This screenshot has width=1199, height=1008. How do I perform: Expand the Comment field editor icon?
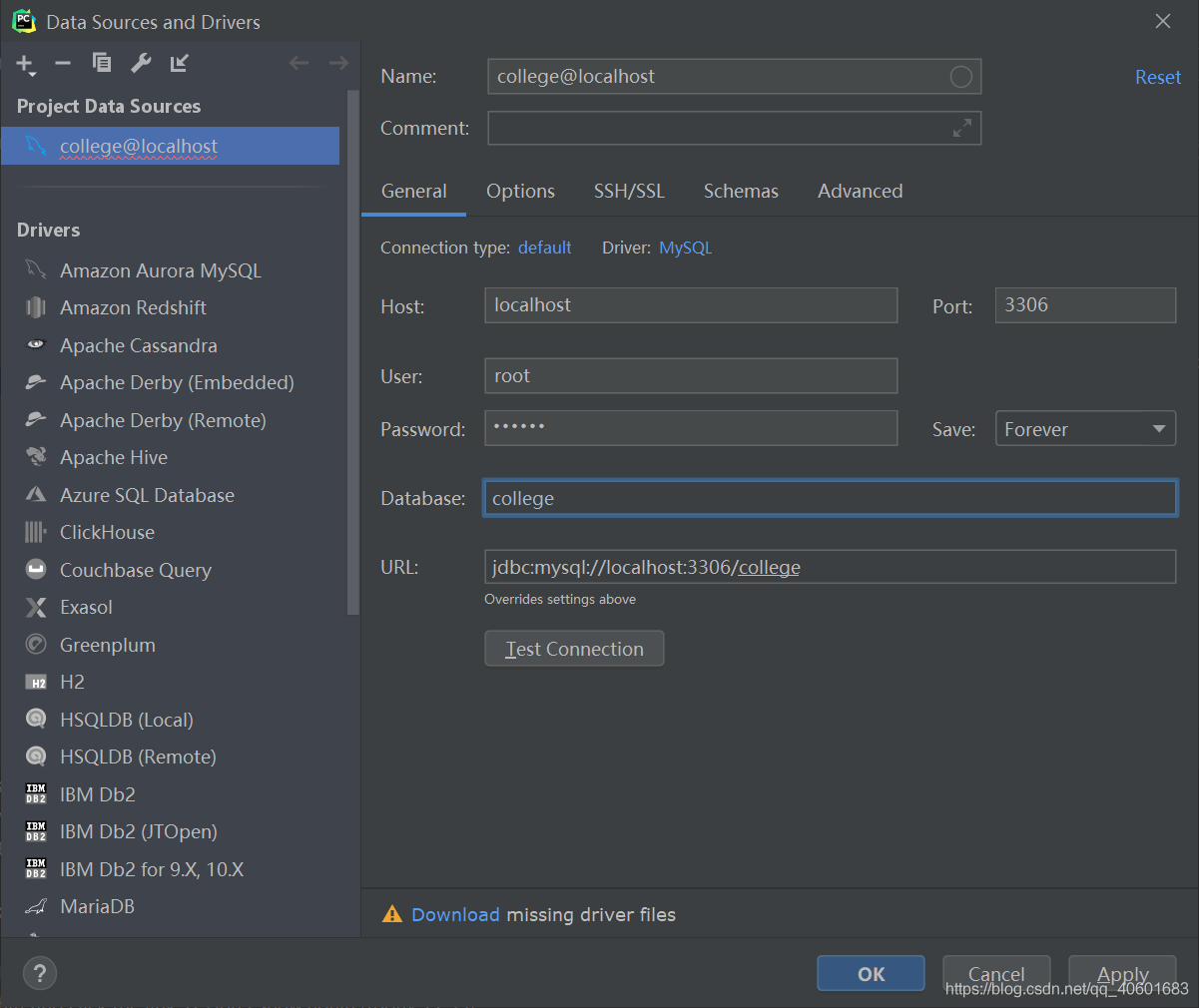pyautogui.click(x=961, y=128)
